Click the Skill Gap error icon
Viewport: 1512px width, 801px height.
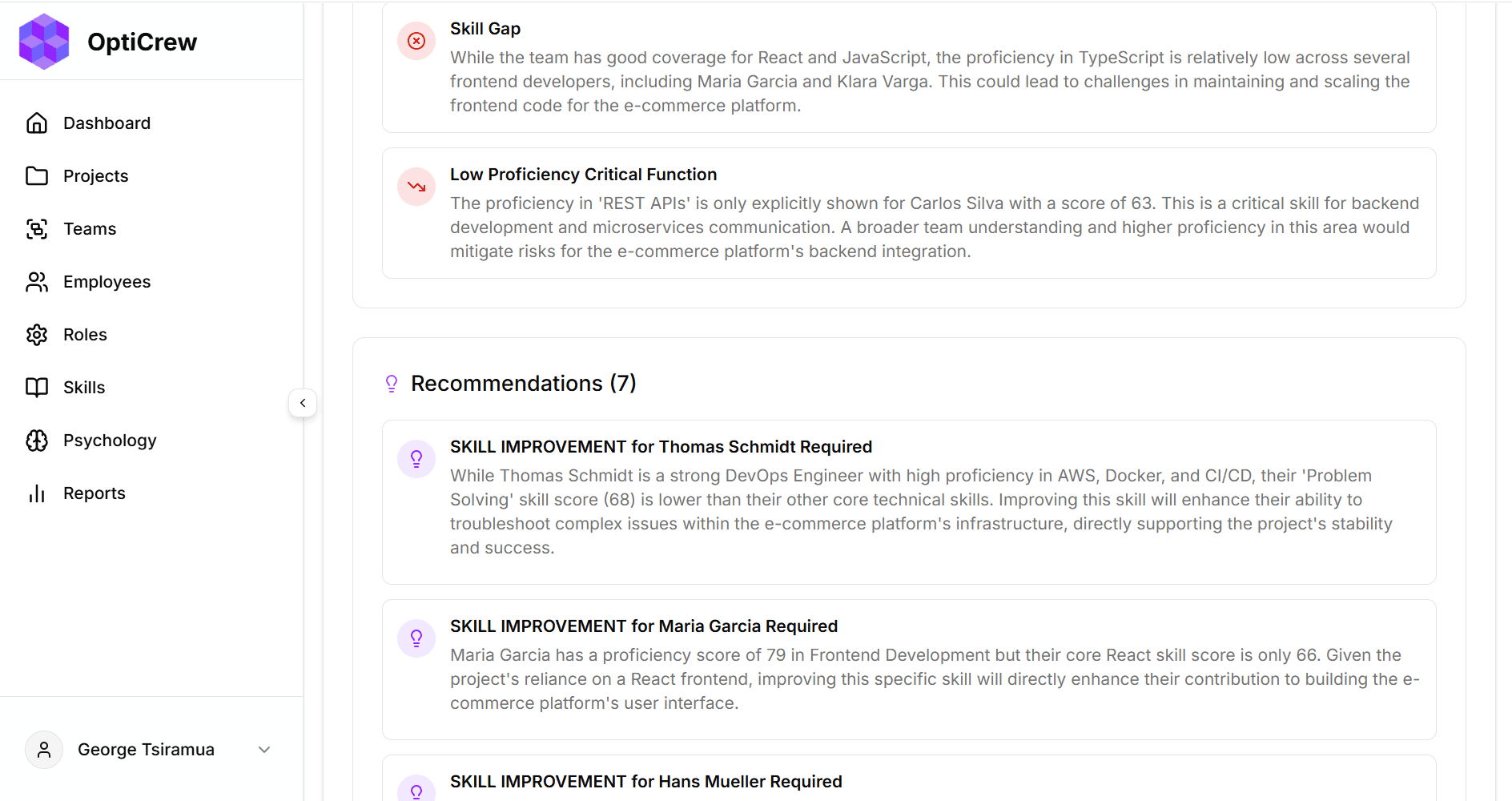[416, 40]
